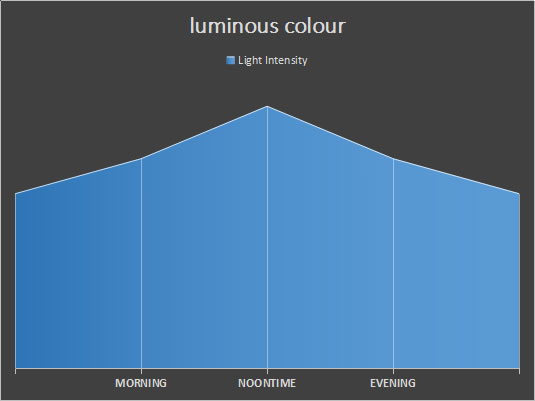Image resolution: width=535 pixels, height=401 pixels.
Task: Select the EVENING axis label
Action: (x=393, y=383)
